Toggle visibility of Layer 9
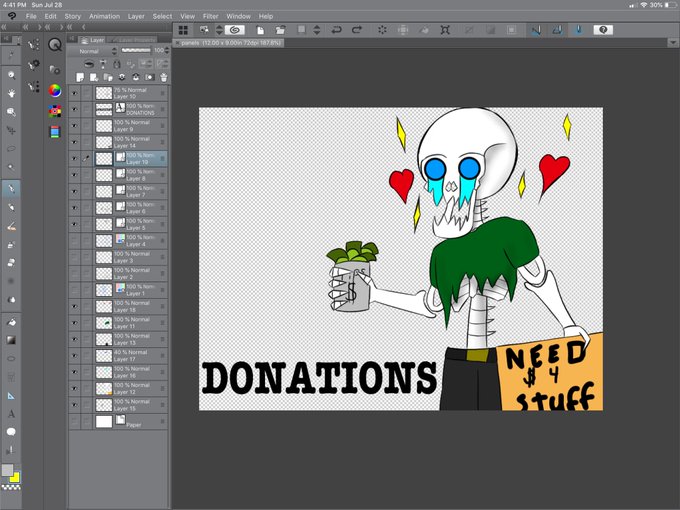 (x=75, y=126)
